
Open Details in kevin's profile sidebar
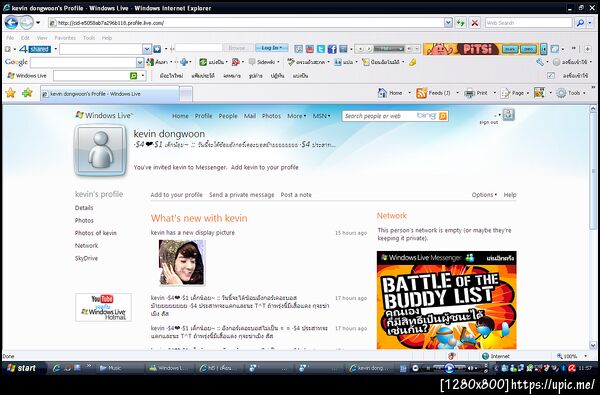(84, 208)
